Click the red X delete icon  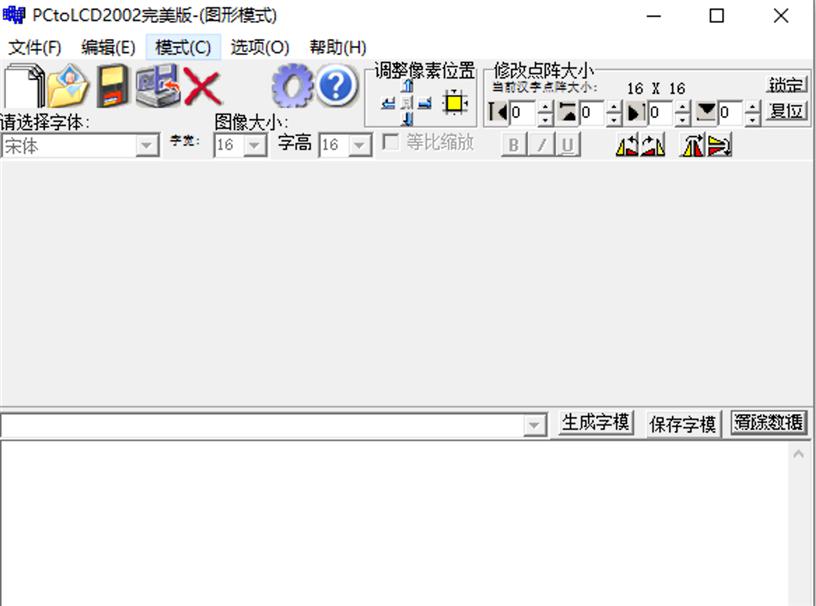[202, 86]
